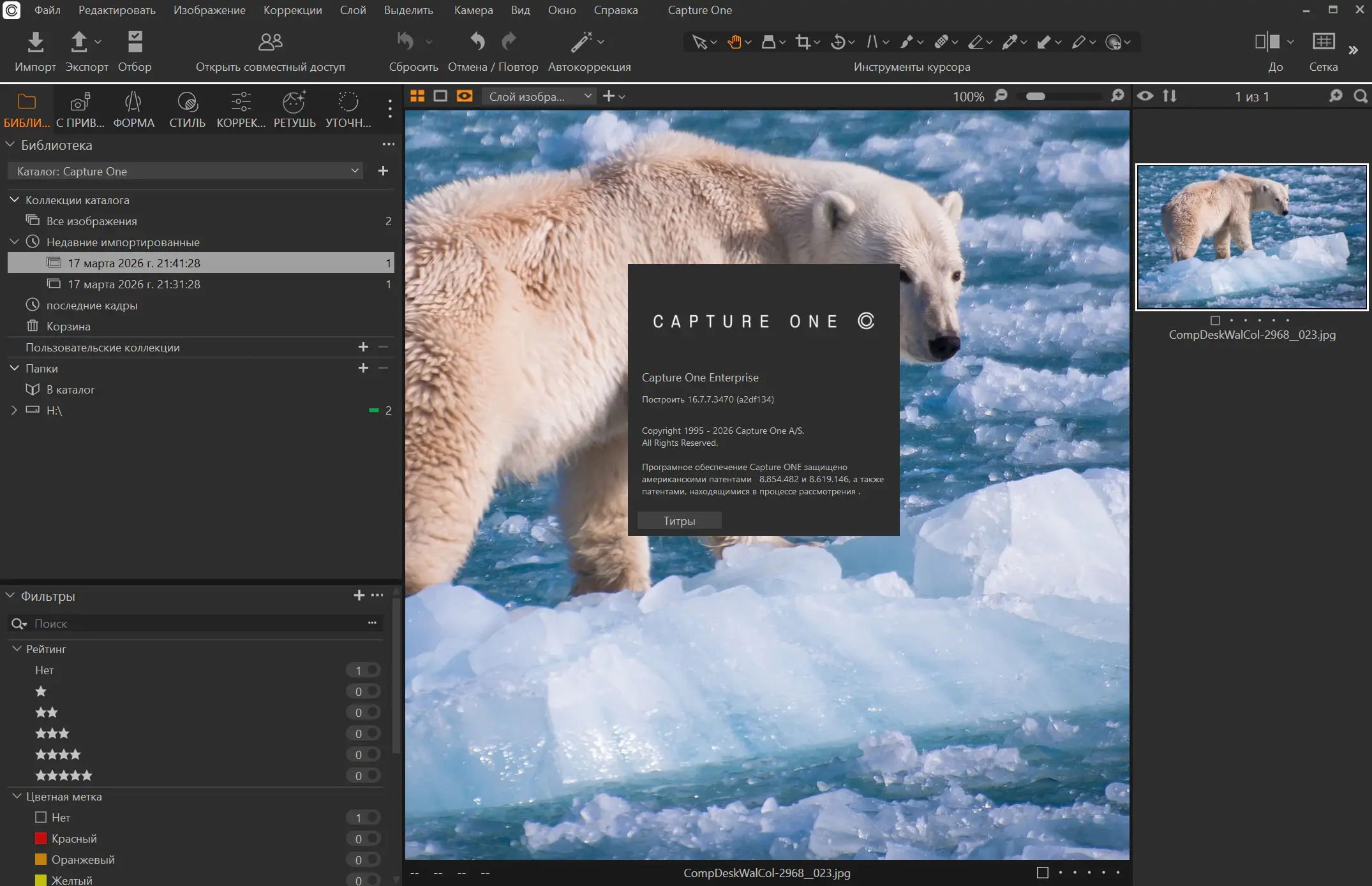Viewport: 1372px width, 886px height.
Task: Open the Grid overlay icon
Action: coord(1323,42)
